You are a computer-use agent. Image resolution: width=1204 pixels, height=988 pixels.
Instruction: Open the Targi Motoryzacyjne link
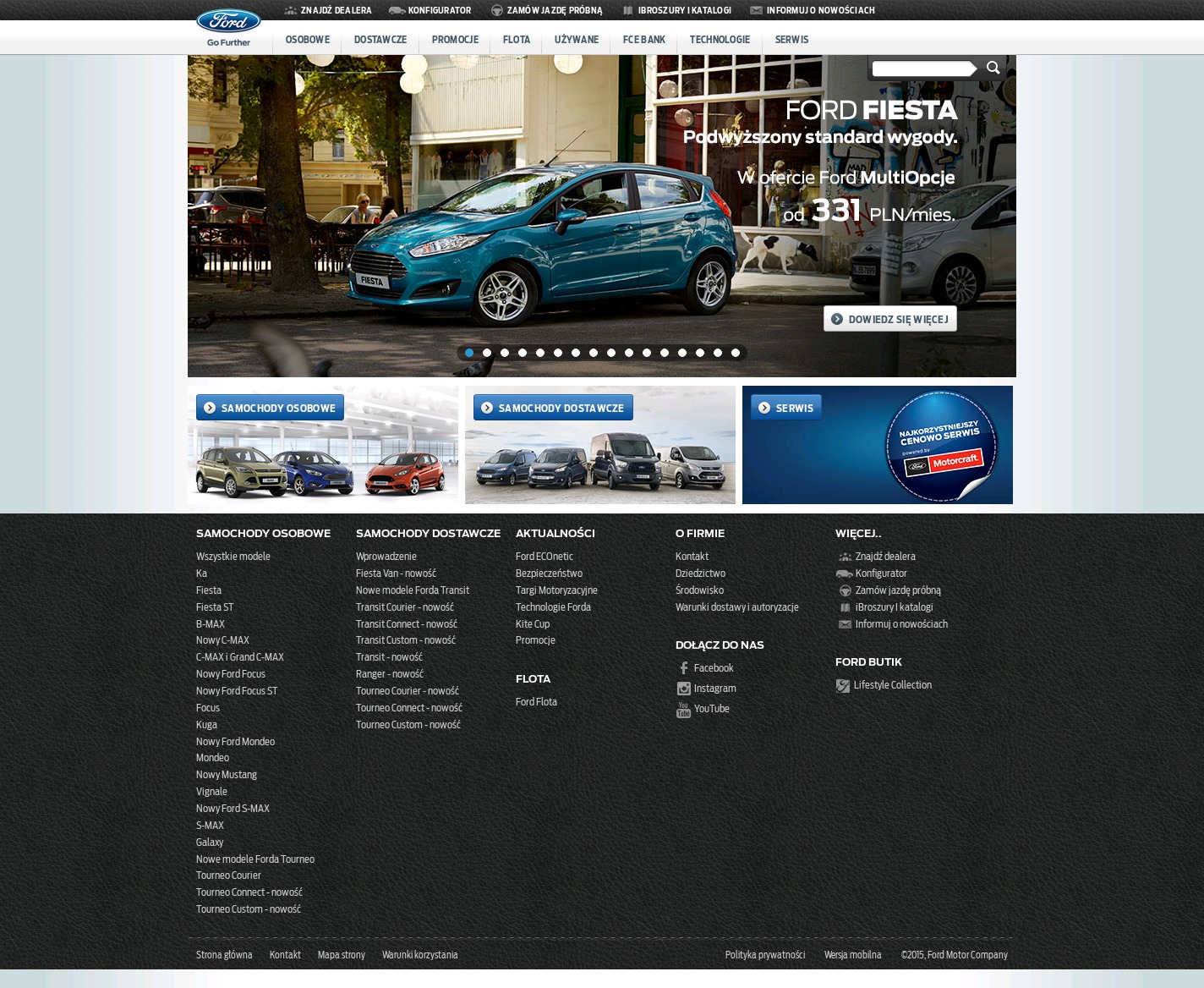556,590
